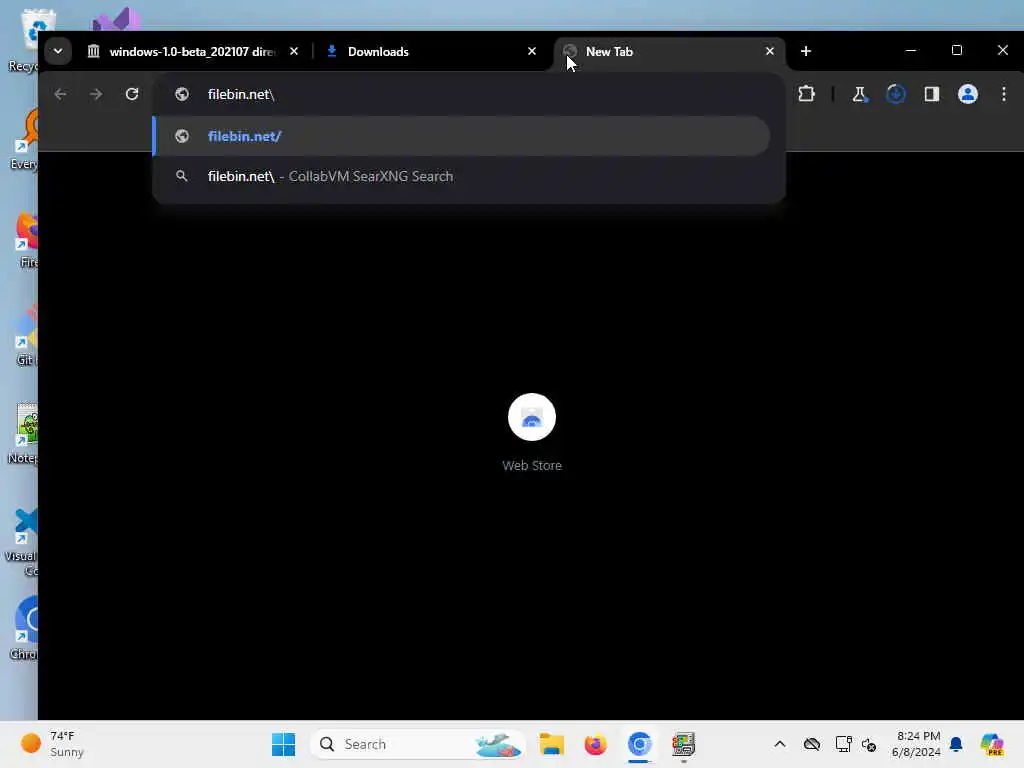
Task: Select the Everything desktop shortcut
Action: pyautogui.click(x=26, y=138)
